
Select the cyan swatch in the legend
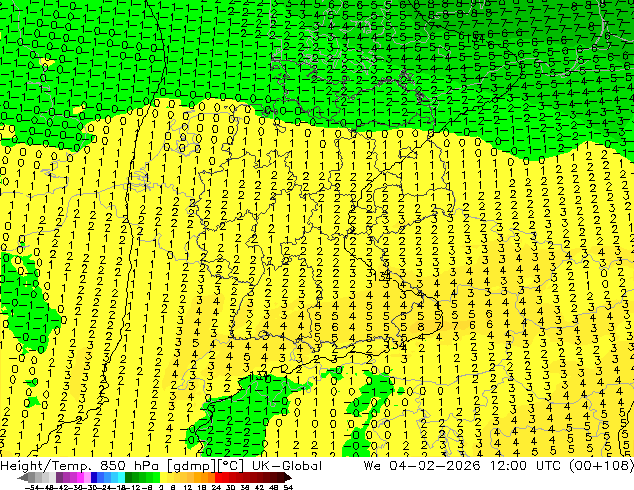(x=121, y=478)
